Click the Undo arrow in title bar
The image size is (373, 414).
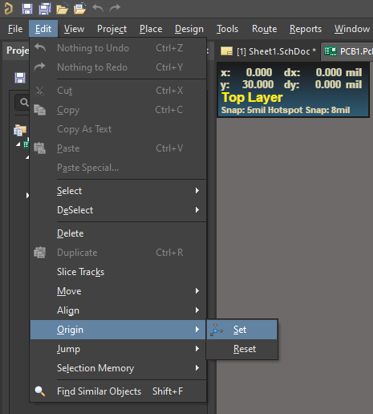click(98, 8)
